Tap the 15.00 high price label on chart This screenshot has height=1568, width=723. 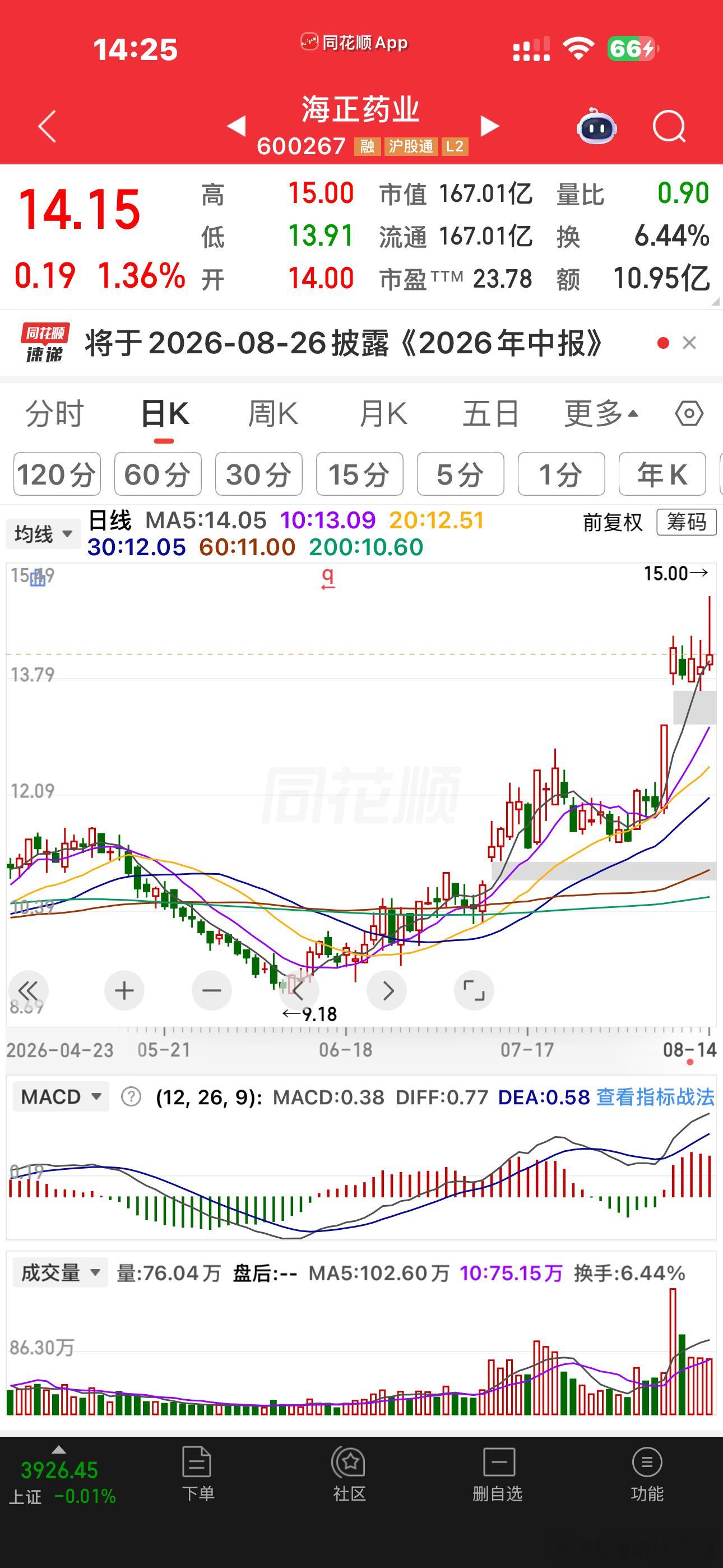tap(675, 573)
